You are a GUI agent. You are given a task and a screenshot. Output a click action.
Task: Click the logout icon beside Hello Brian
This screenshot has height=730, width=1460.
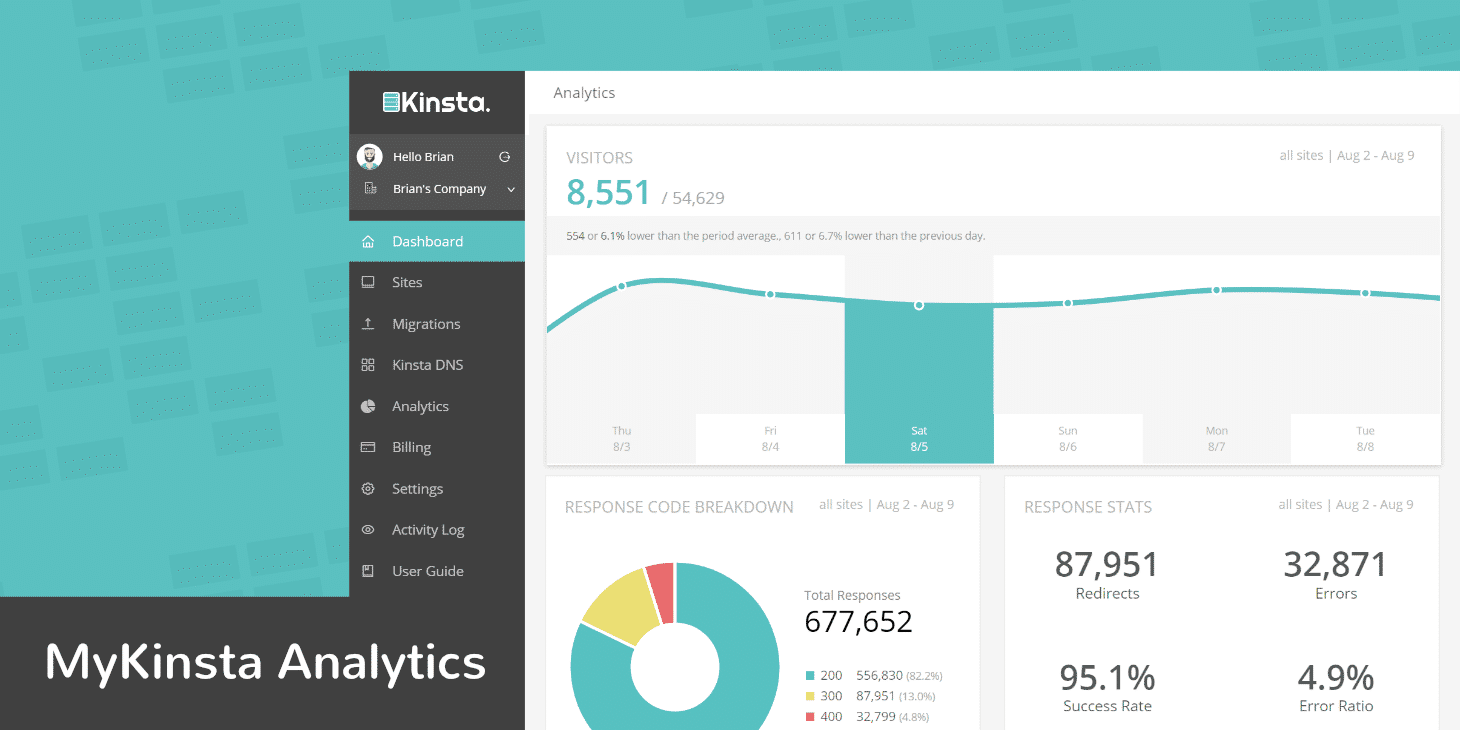(505, 157)
